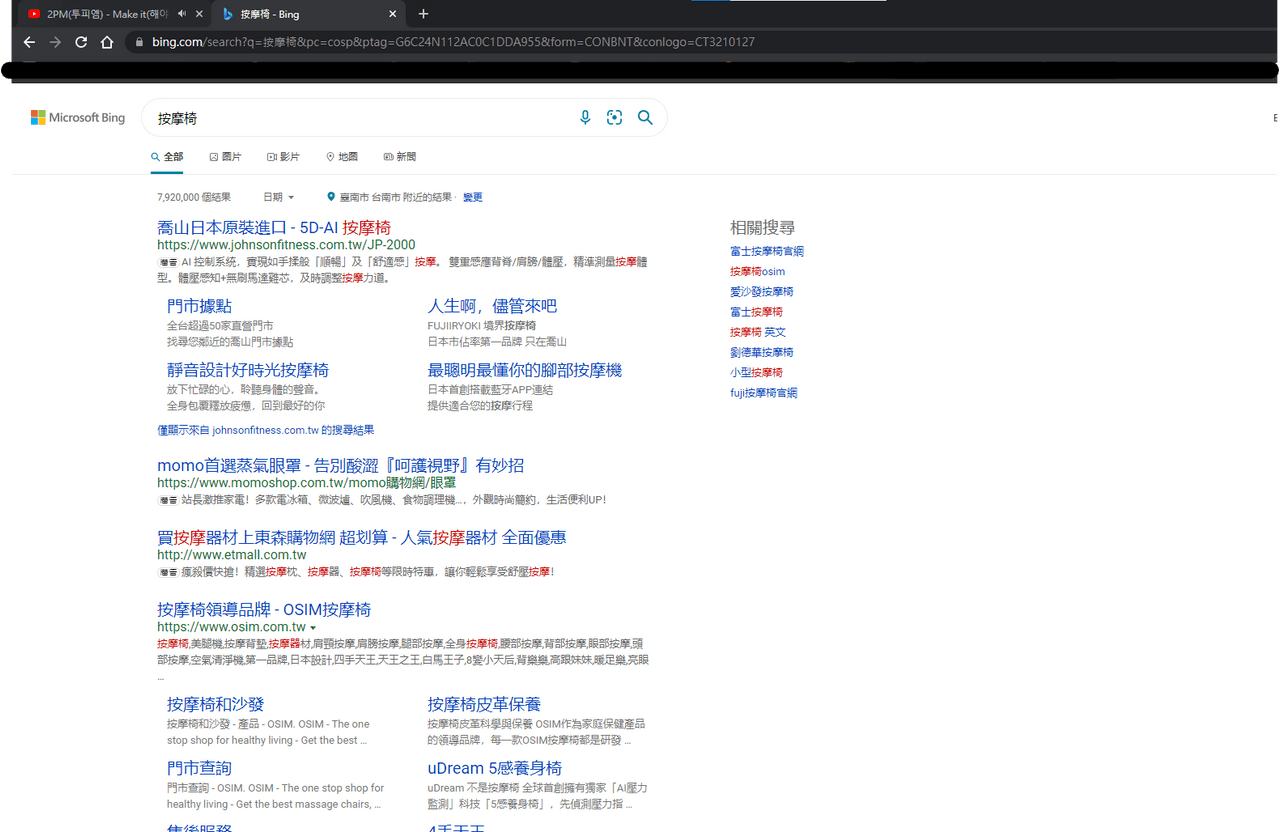The image size is (1280, 832).
Task: Go back to the previous page
Action: 29,42
